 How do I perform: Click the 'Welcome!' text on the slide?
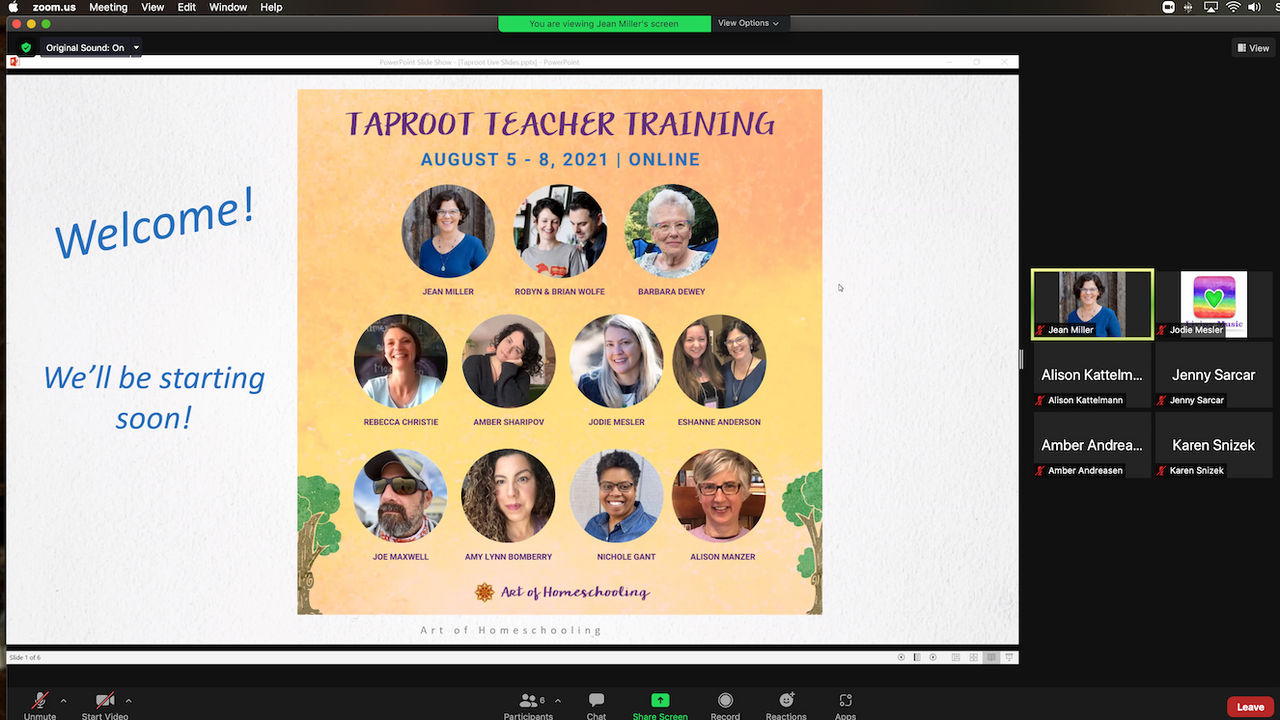tap(155, 224)
